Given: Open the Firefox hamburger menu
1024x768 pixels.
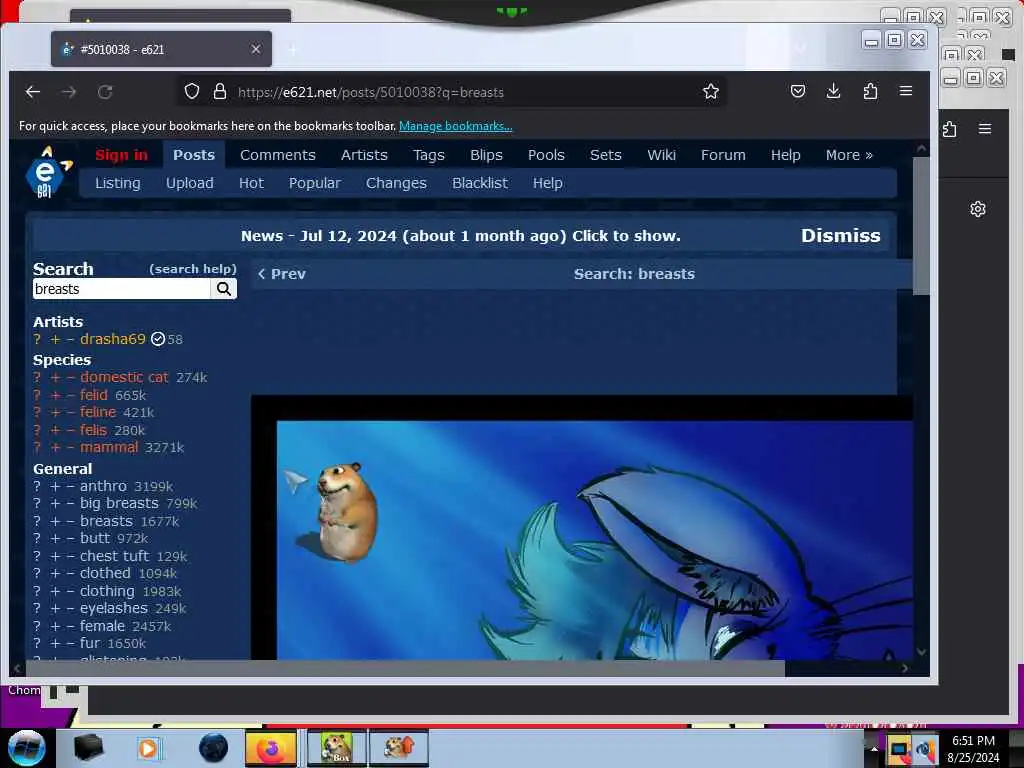Looking at the screenshot, I should tap(906, 91).
